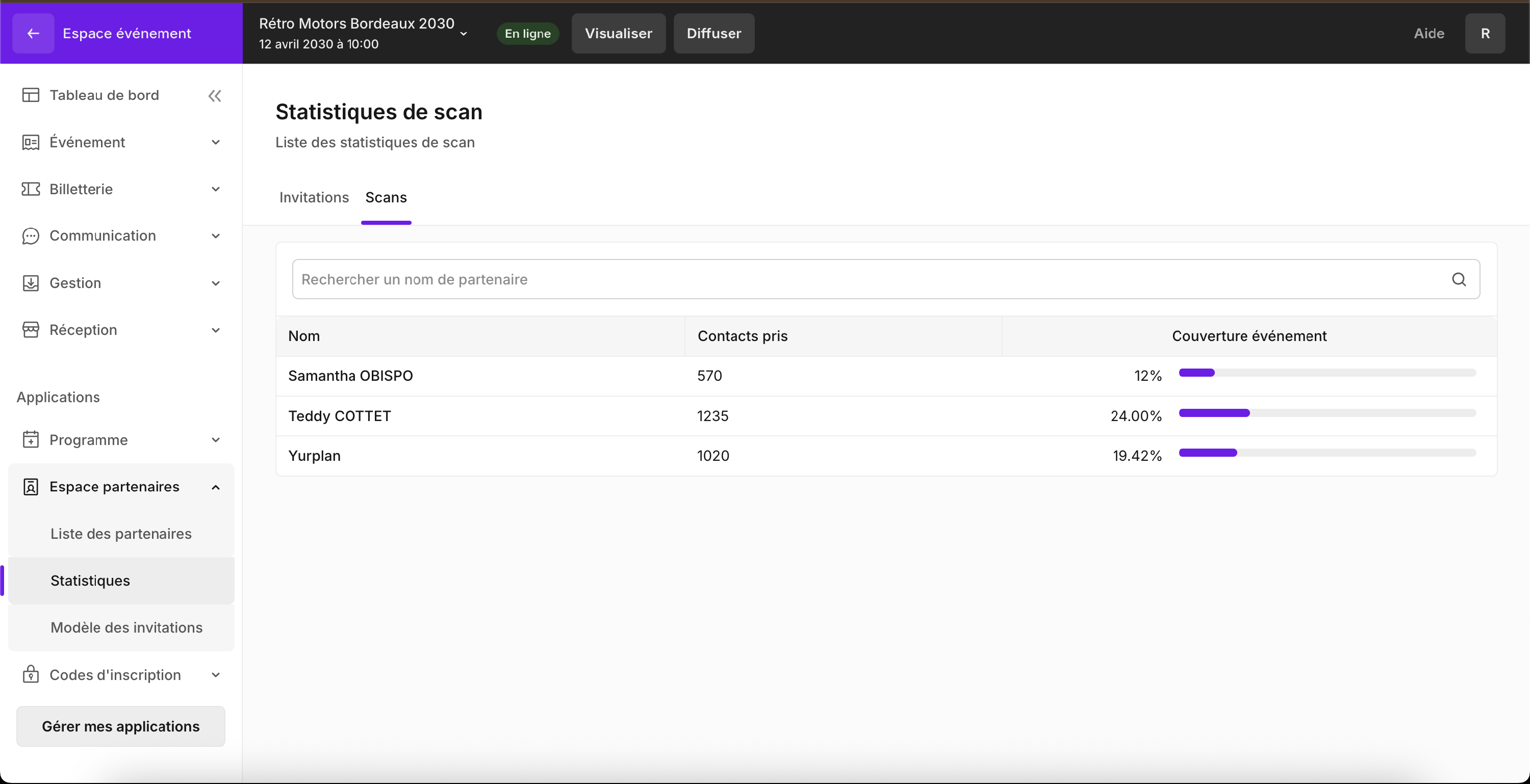The width and height of the screenshot is (1530, 784).
Task: Switch to the Invitations tab
Action: (314, 197)
